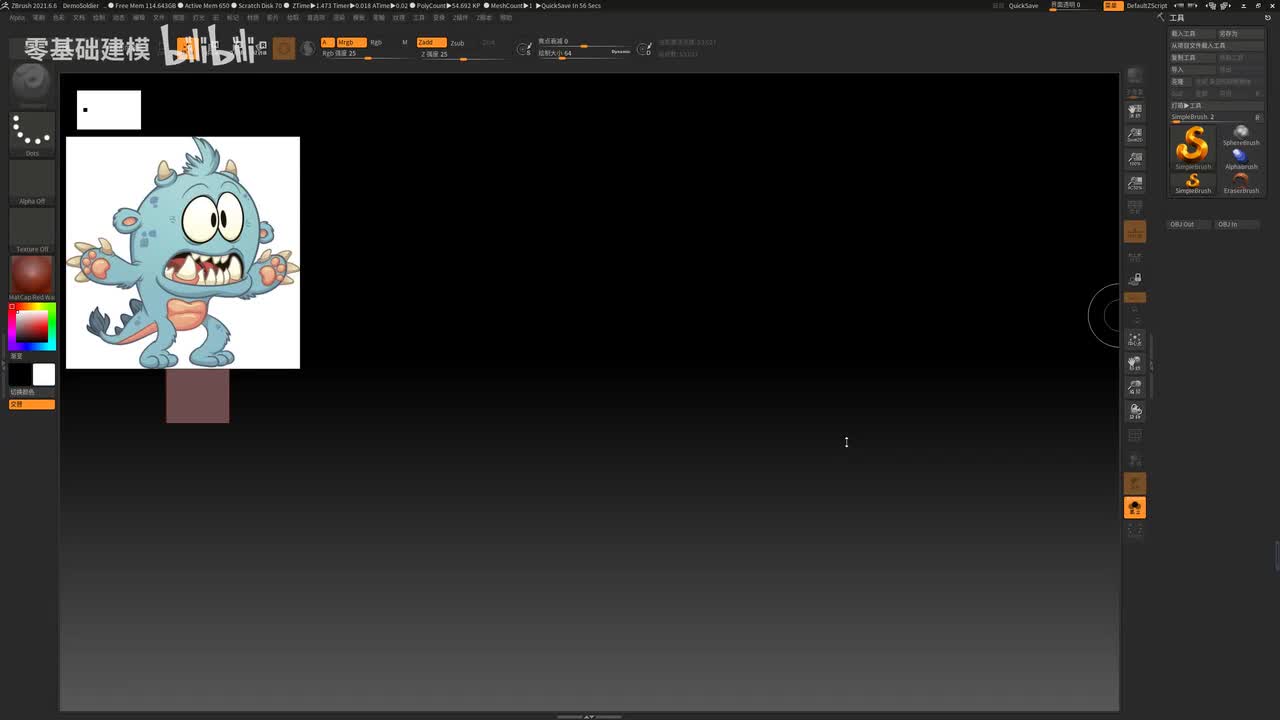Click the QuickSave button

pyautogui.click(x=1023, y=5)
